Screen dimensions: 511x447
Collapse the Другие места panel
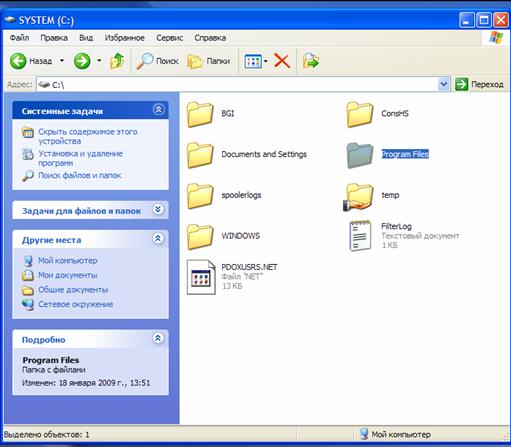point(158,238)
